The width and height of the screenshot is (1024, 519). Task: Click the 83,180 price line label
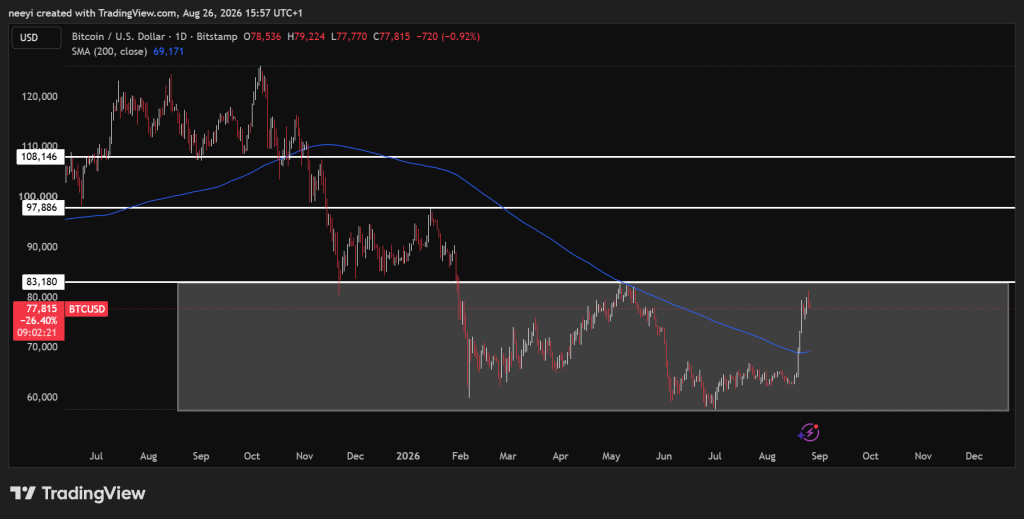click(41, 282)
